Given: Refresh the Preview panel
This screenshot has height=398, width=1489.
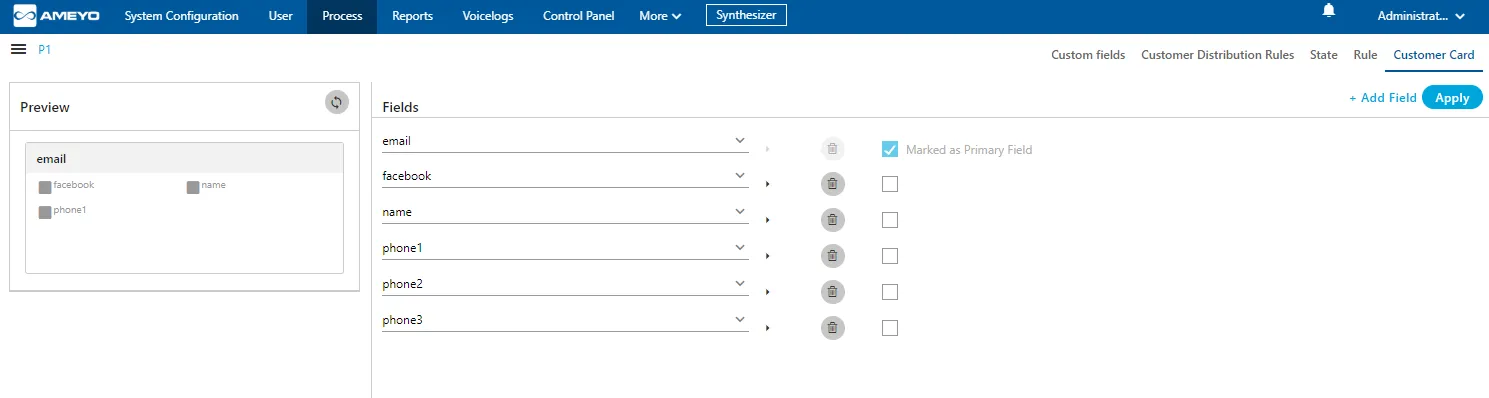Looking at the screenshot, I should 337,102.
